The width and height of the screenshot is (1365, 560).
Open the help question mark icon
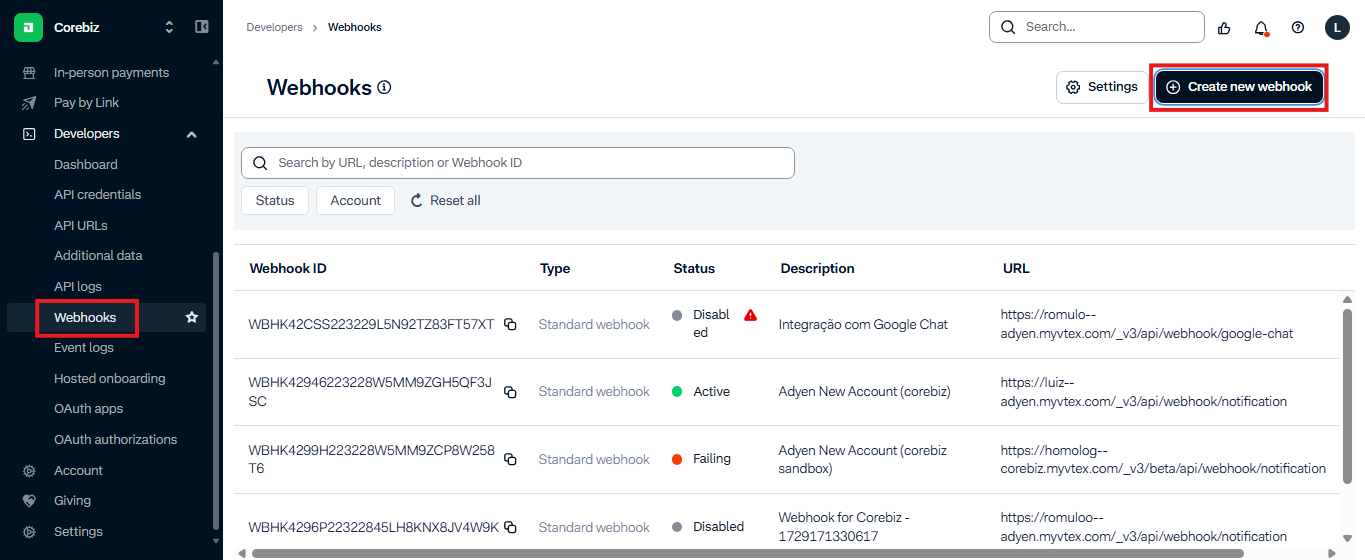[1298, 28]
